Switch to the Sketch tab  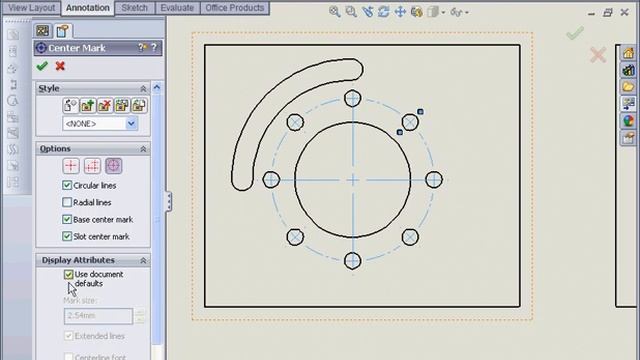(x=134, y=8)
